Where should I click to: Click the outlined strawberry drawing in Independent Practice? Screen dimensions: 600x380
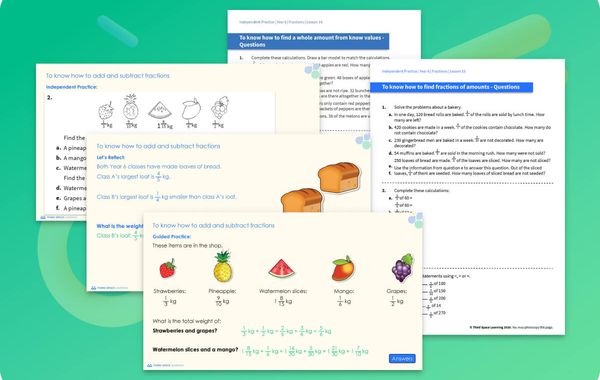106,111
